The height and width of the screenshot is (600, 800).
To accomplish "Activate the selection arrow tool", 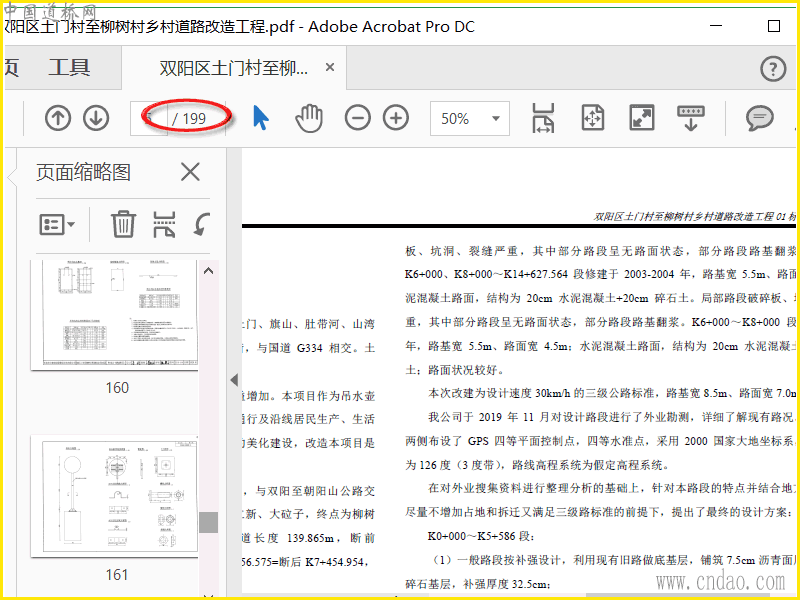I will [x=261, y=118].
